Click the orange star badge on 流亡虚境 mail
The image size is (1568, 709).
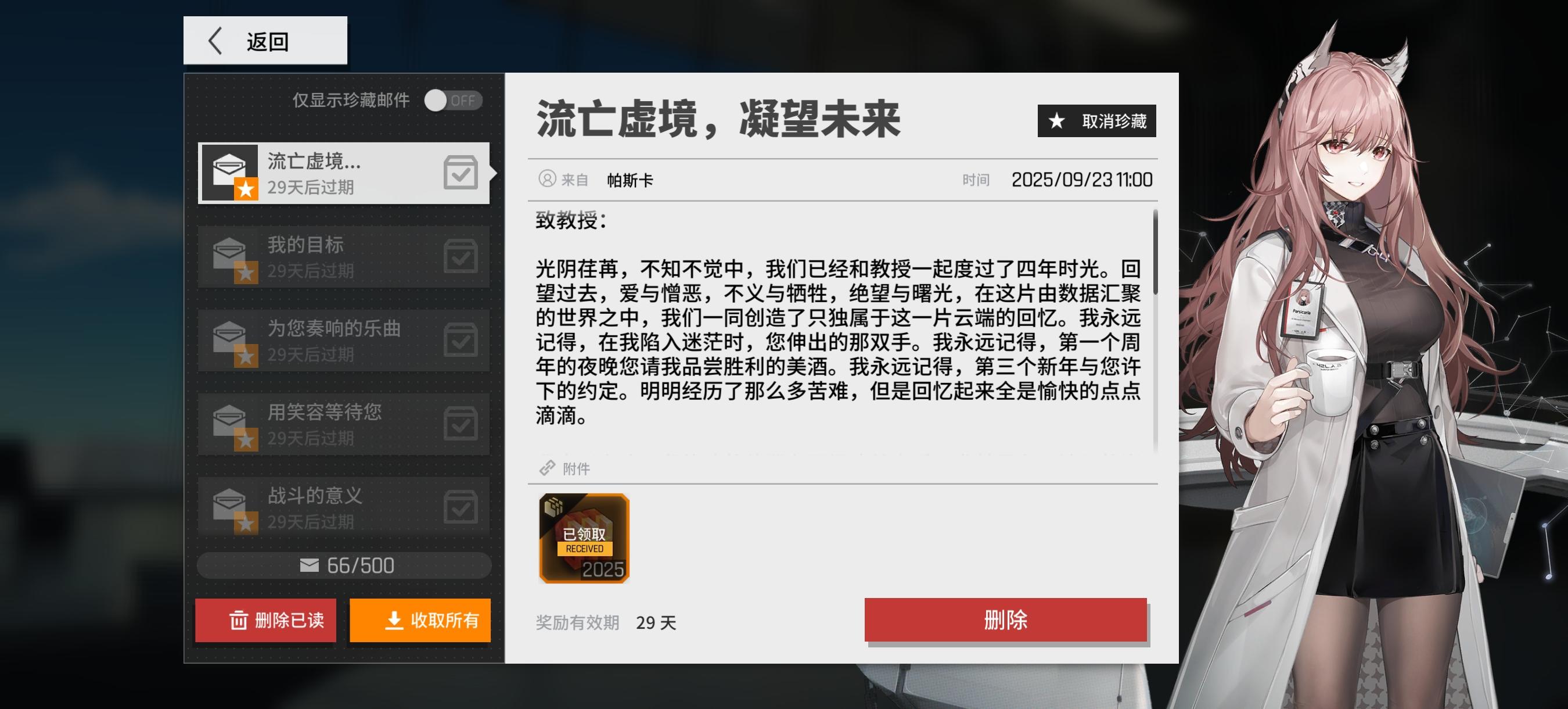pos(246,189)
